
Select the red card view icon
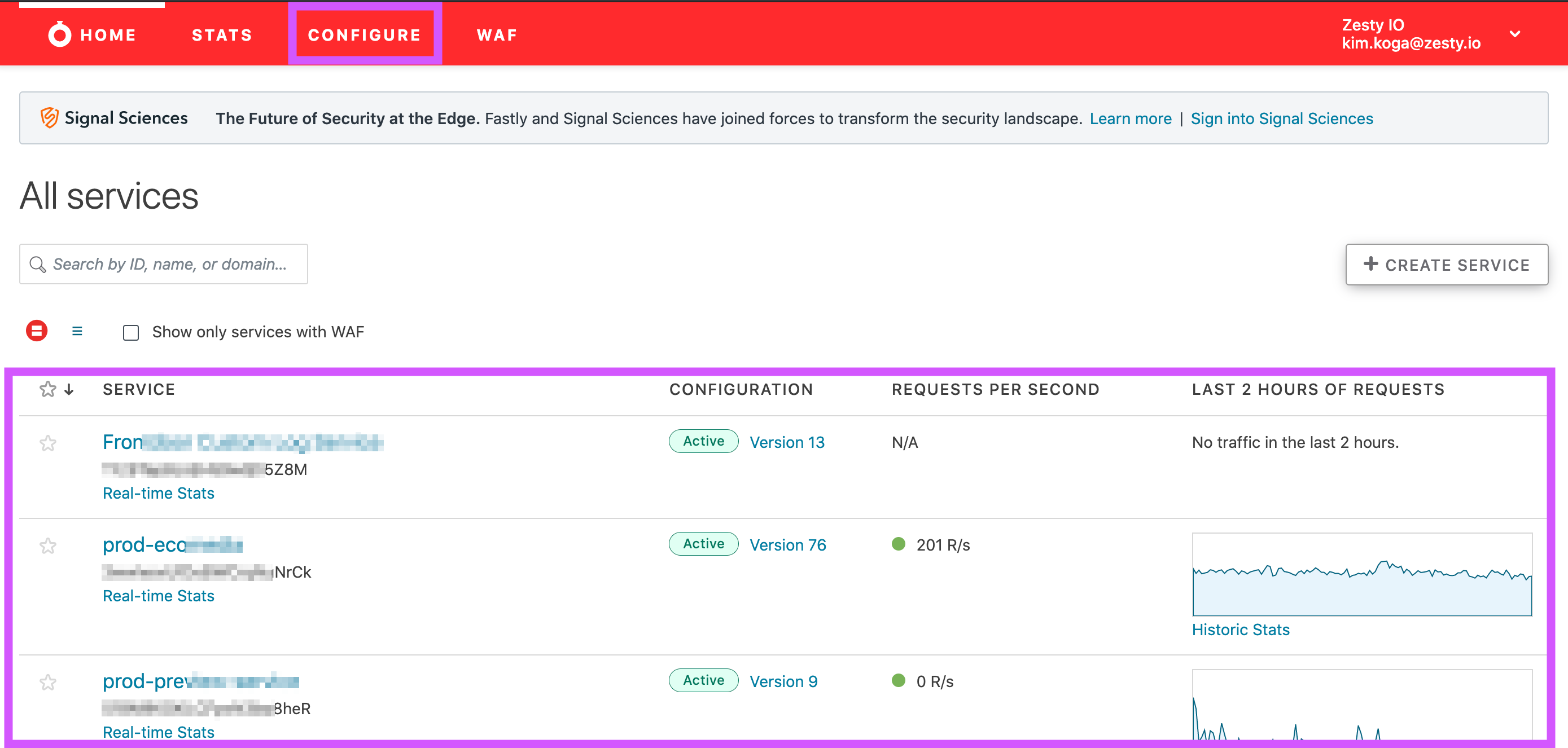point(37,331)
